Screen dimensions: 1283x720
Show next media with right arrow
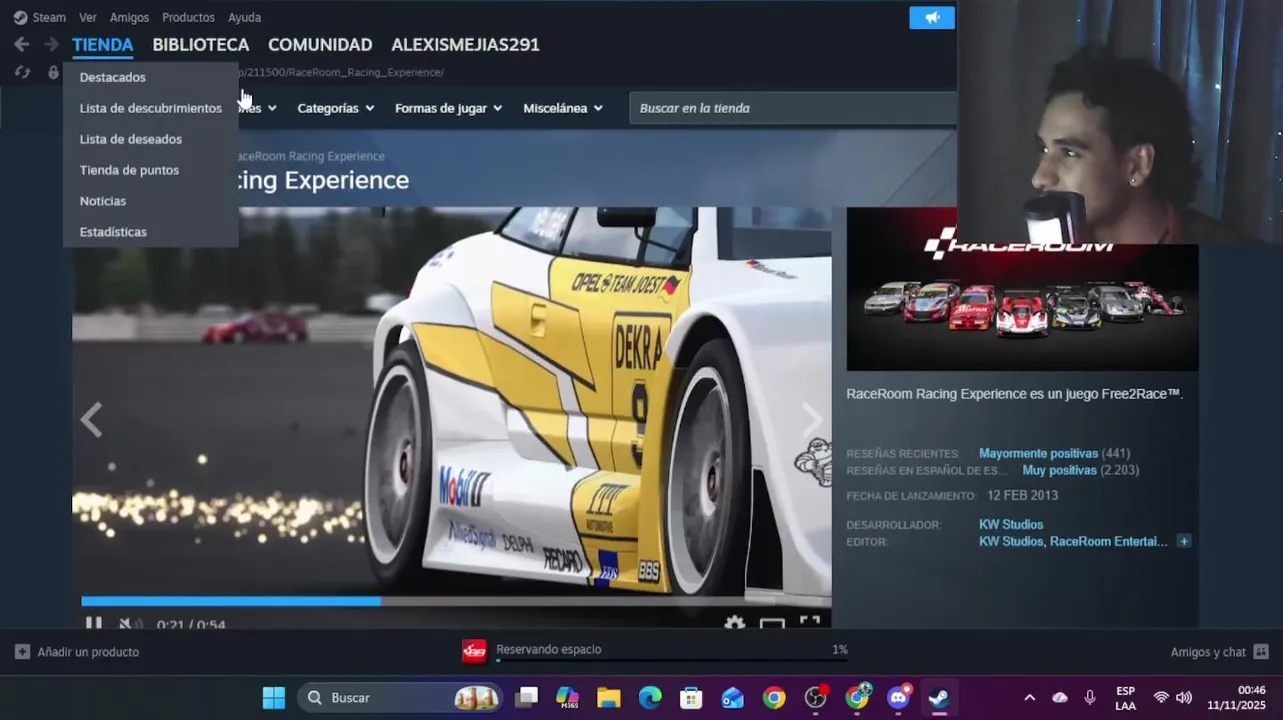[x=812, y=419]
